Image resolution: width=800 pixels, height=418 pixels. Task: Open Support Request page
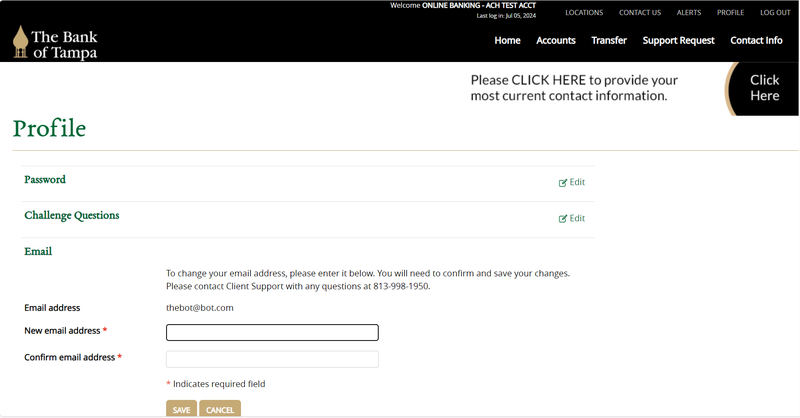pos(678,40)
